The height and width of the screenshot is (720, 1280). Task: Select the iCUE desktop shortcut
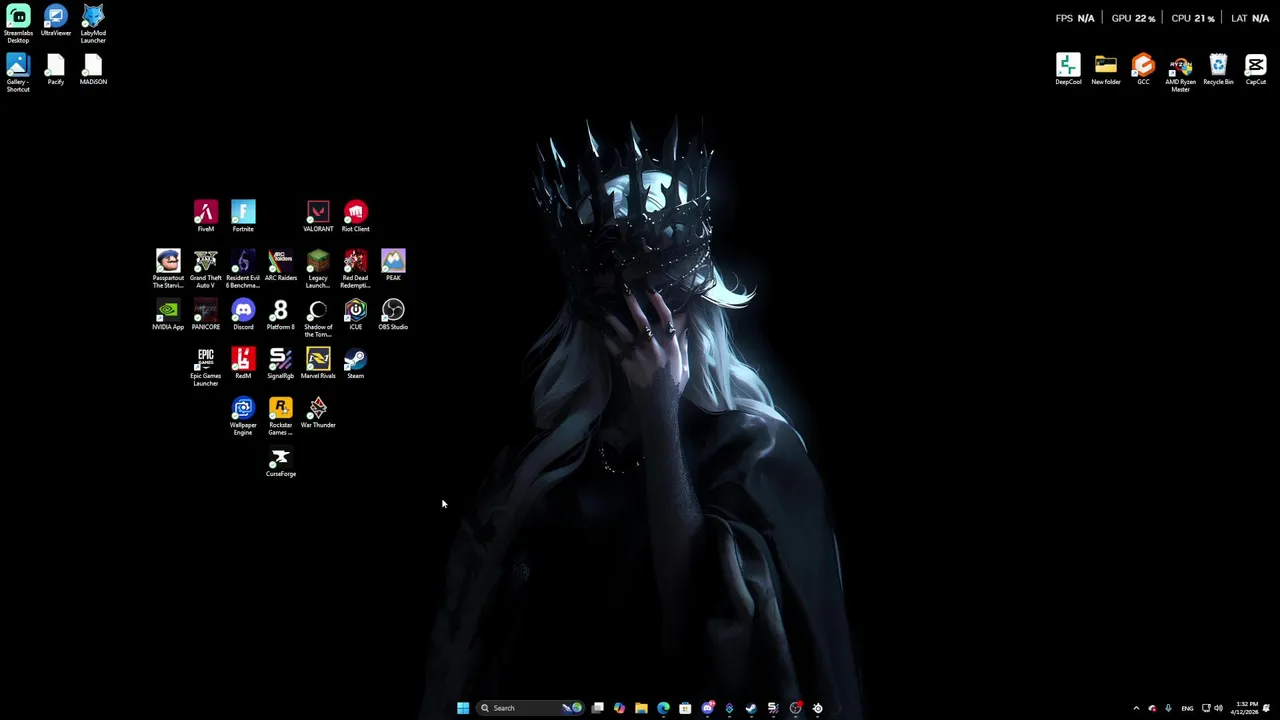pos(355,315)
